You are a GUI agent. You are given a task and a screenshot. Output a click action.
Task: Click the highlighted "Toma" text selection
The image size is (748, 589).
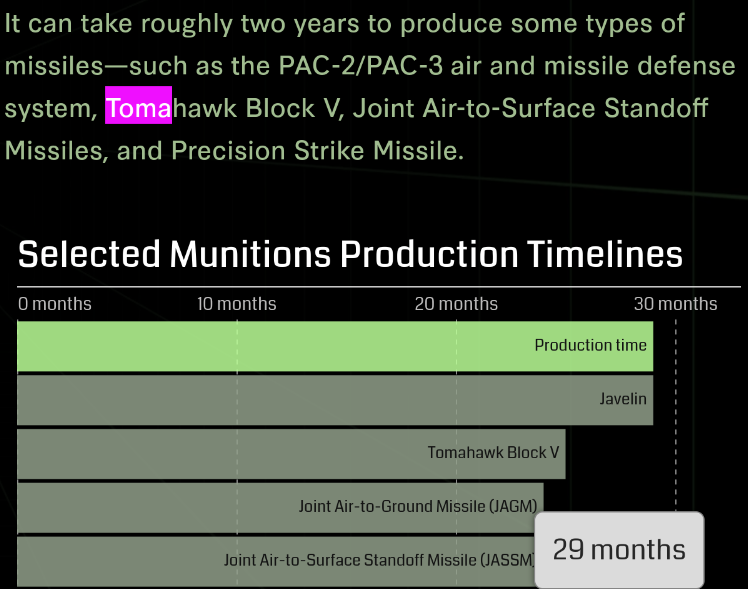(x=138, y=108)
